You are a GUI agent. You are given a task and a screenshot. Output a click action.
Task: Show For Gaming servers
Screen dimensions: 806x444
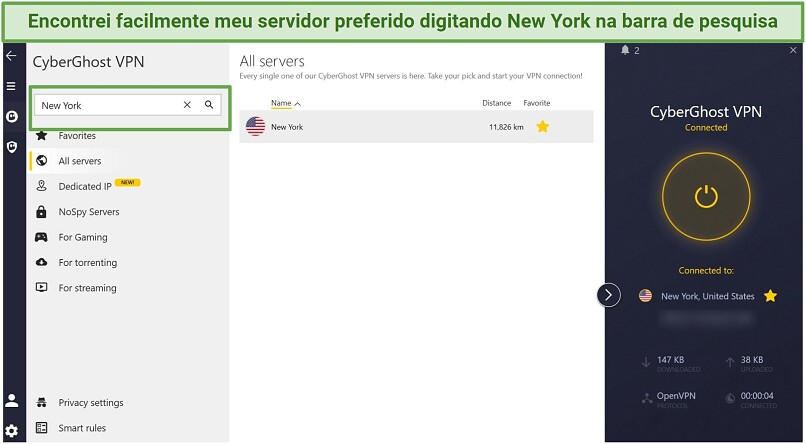(x=83, y=237)
